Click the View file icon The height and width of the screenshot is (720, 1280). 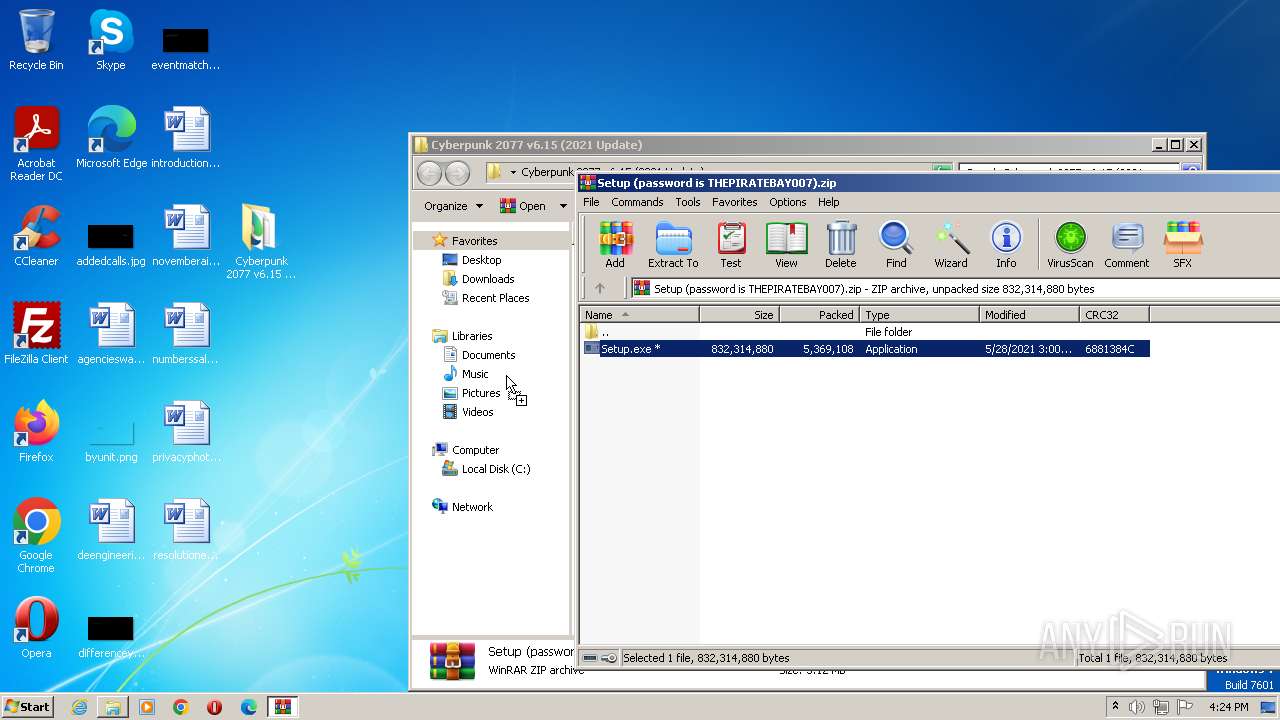pos(786,245)
